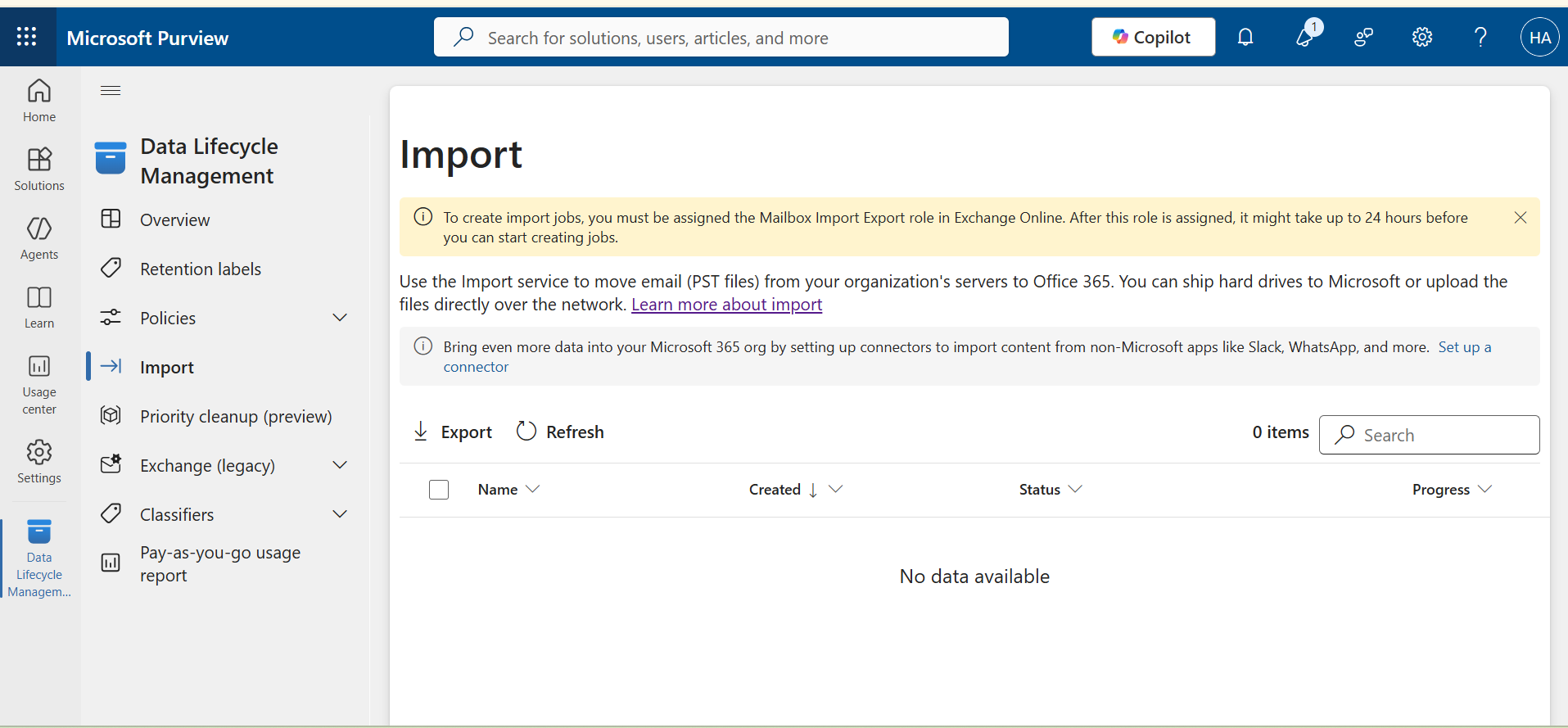Open the Created column dropdown chevron

(835, 489)
